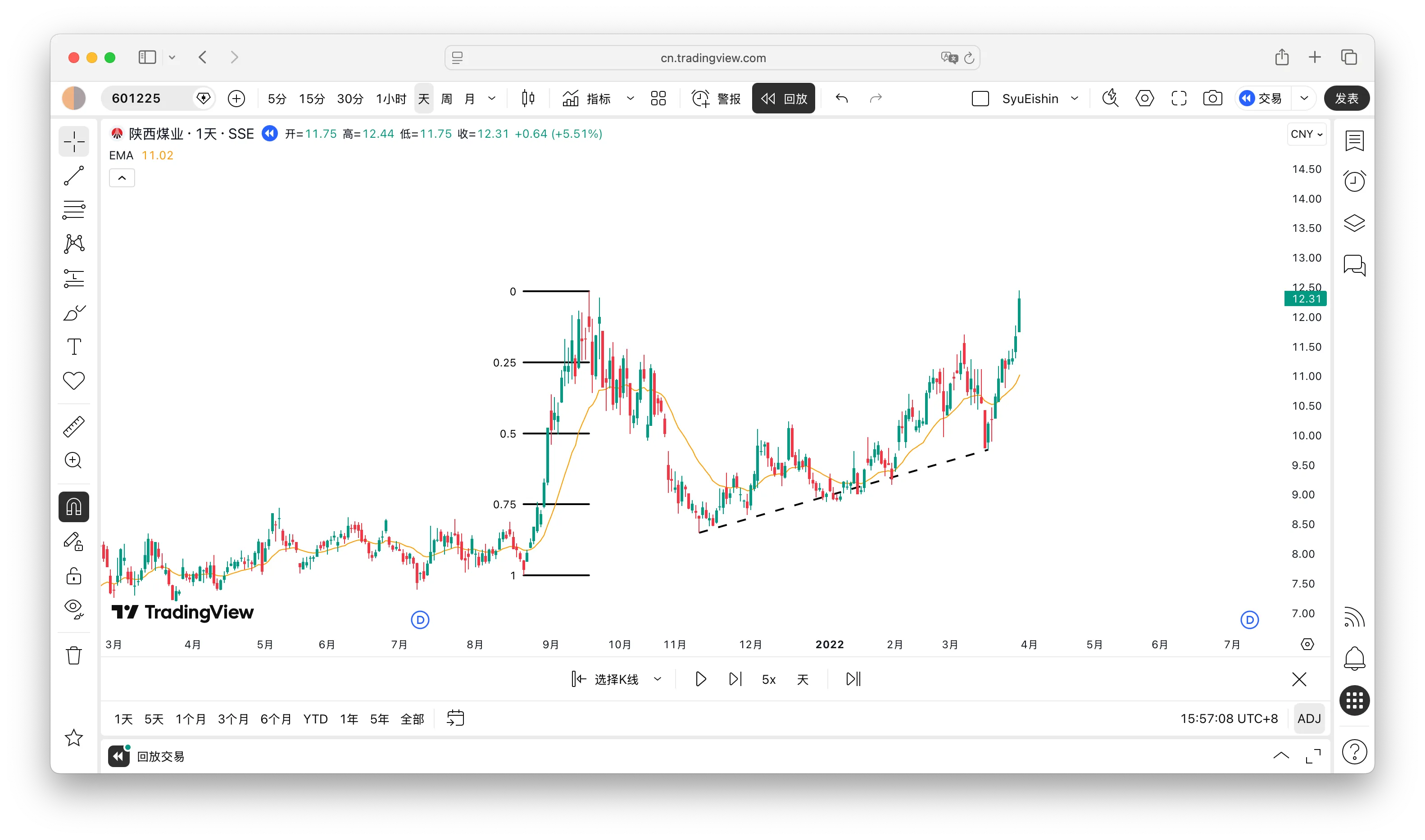Step replay forward one bar

coord(735,679)
